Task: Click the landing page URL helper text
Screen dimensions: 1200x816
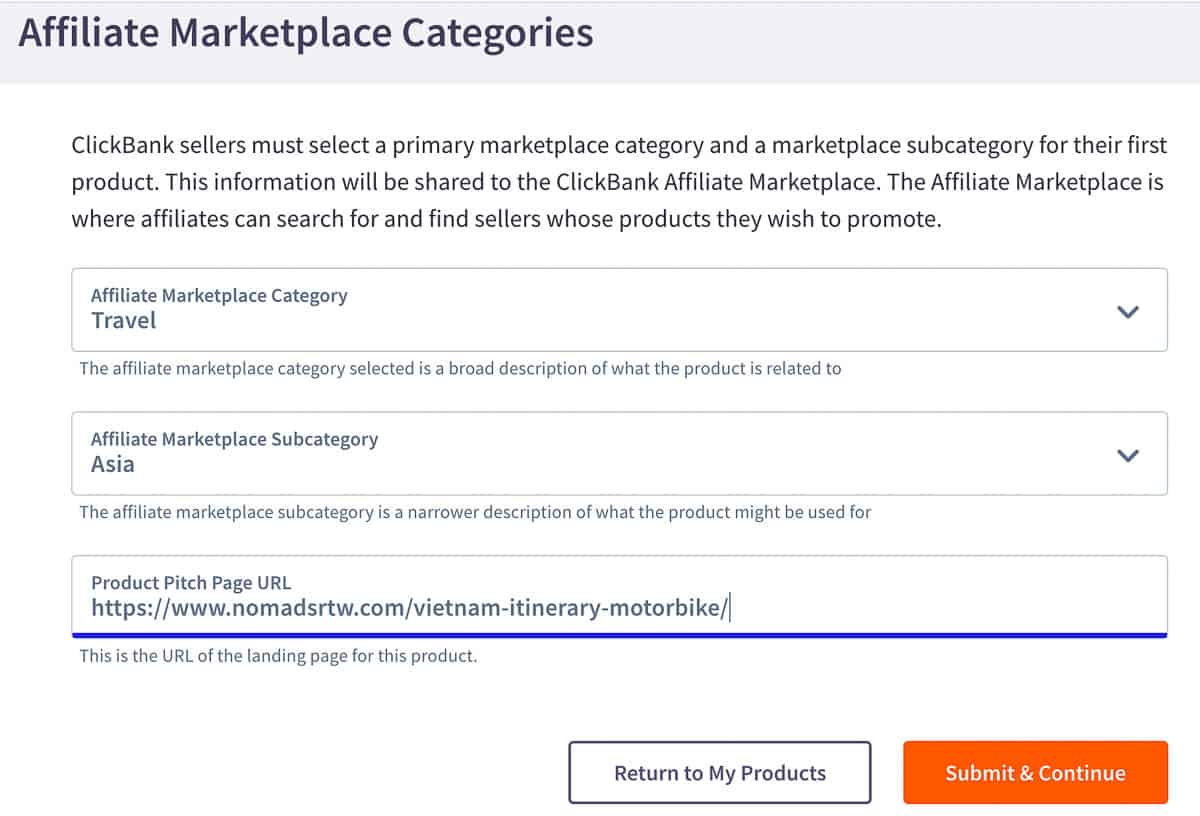Action: (277, 655)
